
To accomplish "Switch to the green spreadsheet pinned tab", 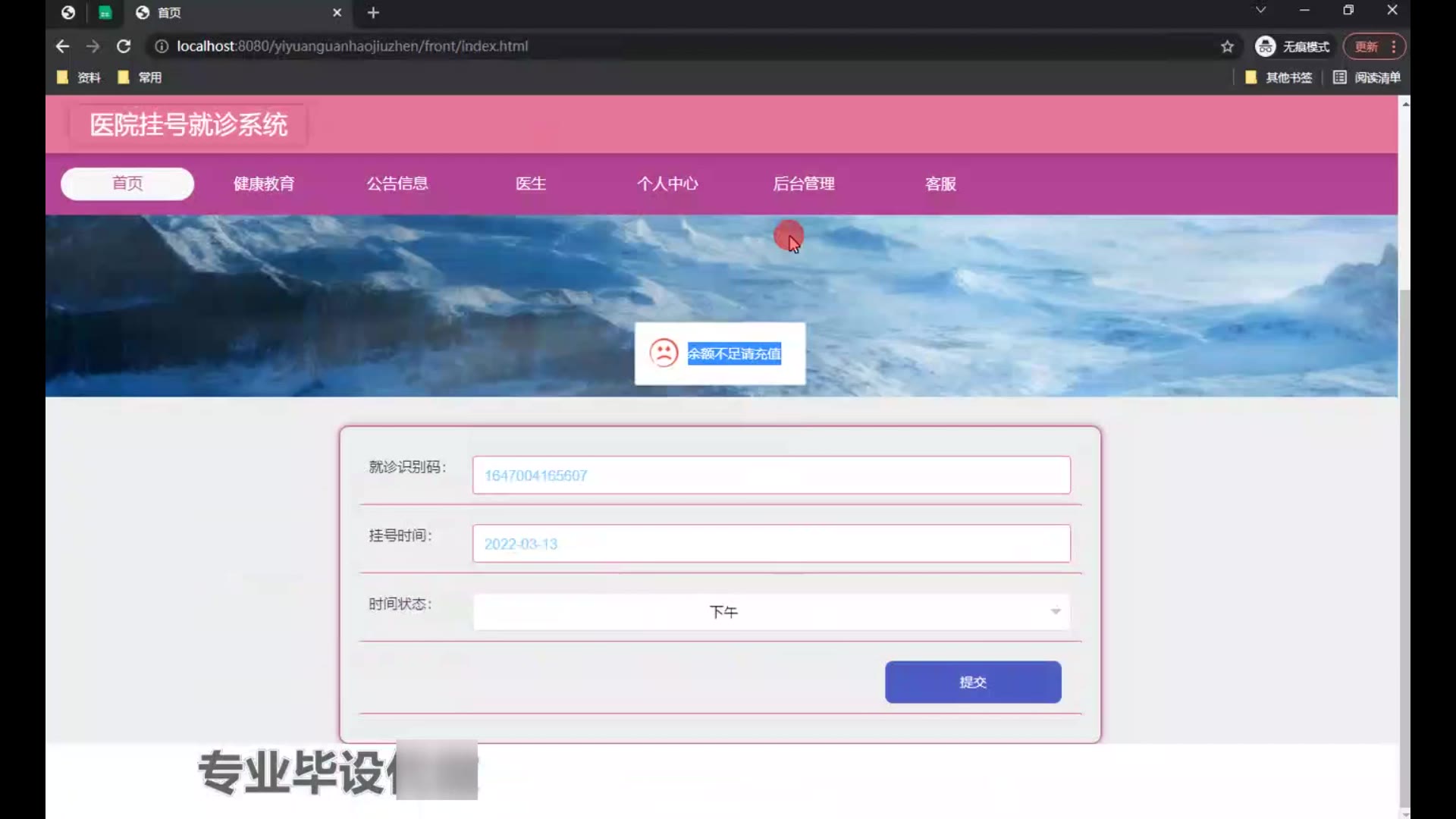I will tap(105, 12).
